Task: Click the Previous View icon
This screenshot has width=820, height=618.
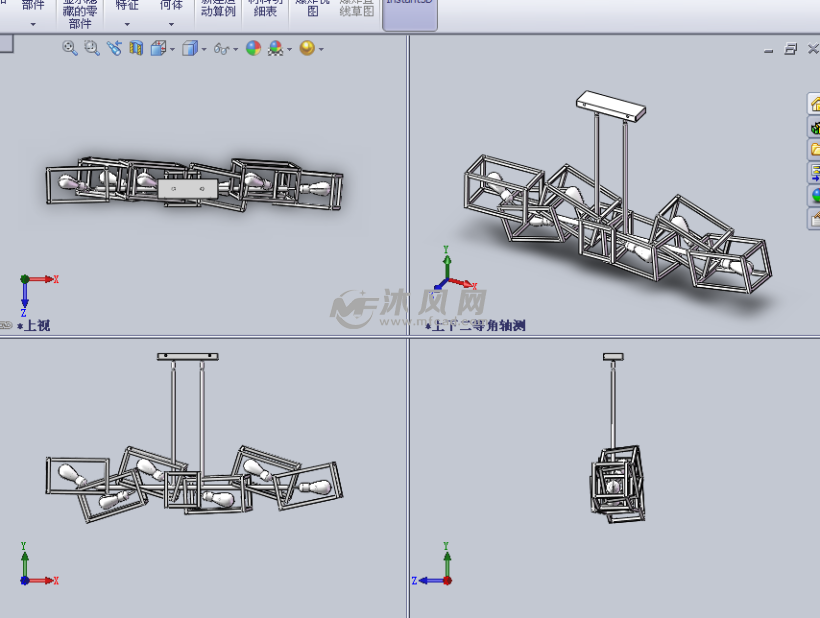Action: pyautogui.click(x=114, y=48)
